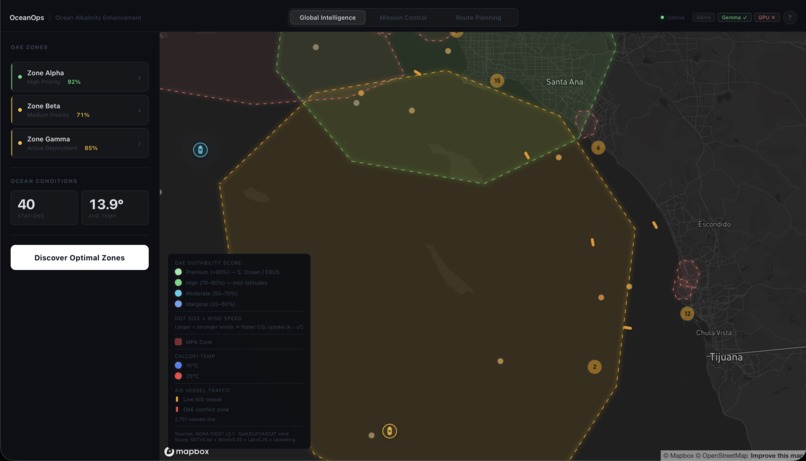The width and height of the screenshot is (806, 461).
Task: Click the High suitability legend swatch
Action: [178, 283]
